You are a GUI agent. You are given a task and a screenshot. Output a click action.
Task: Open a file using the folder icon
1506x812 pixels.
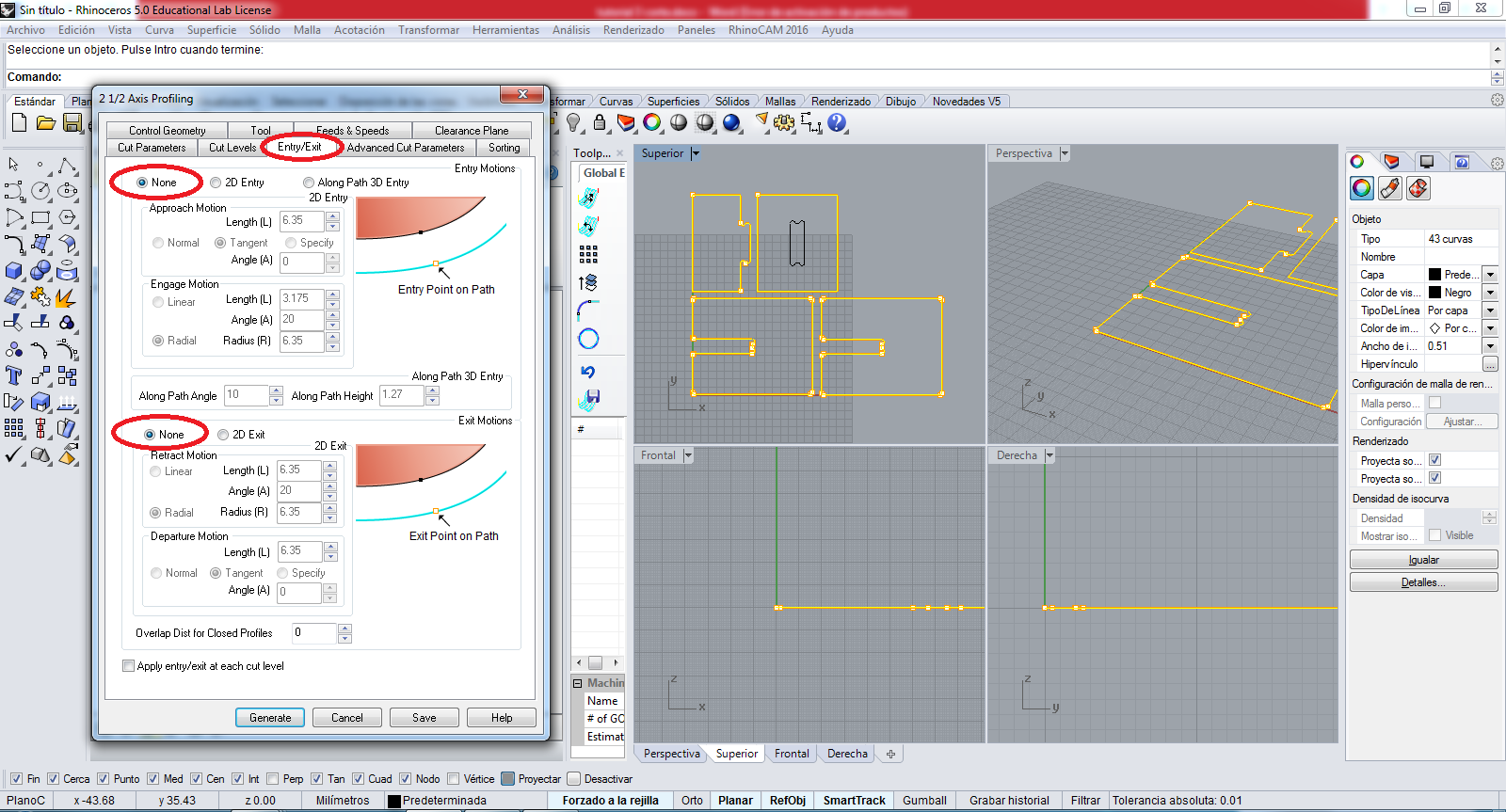coord(45,122)
